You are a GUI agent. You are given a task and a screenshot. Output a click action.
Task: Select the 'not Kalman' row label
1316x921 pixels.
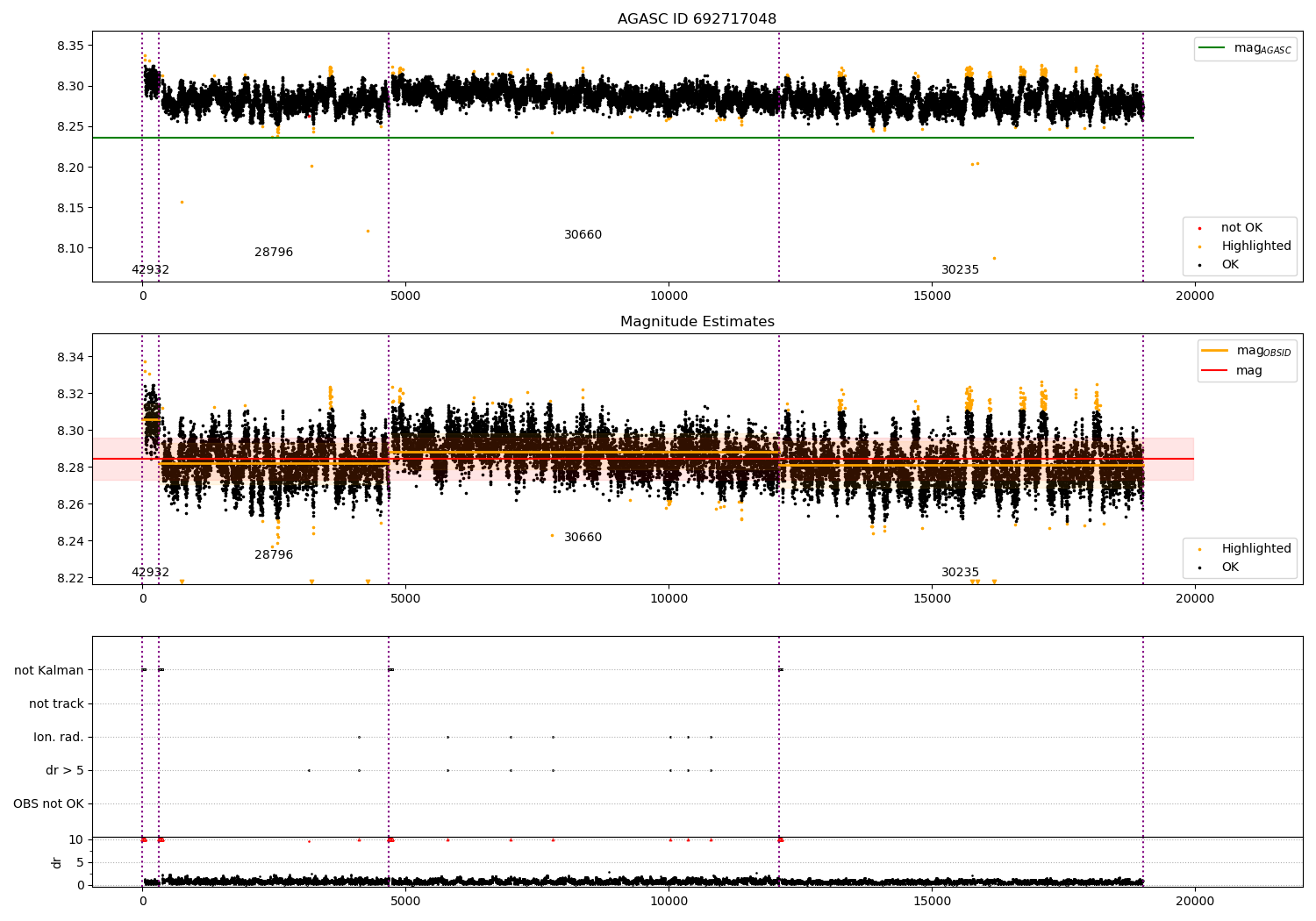coord(49,670)
